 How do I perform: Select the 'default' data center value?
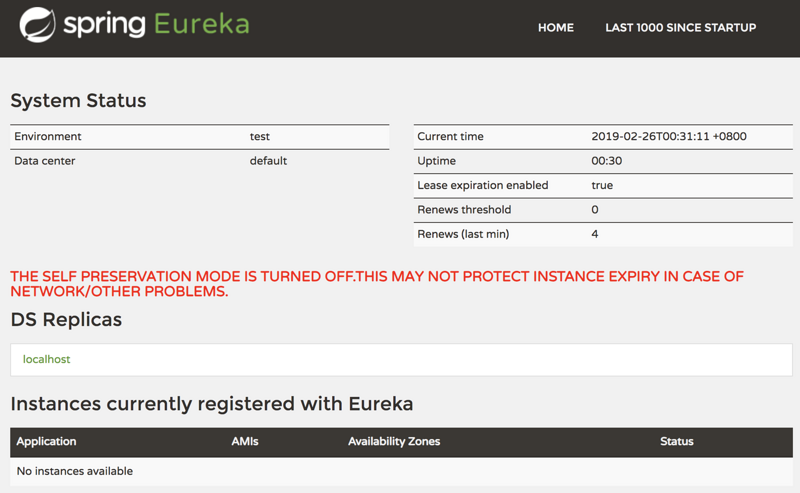pyautogui.click(x=268, y=161)
